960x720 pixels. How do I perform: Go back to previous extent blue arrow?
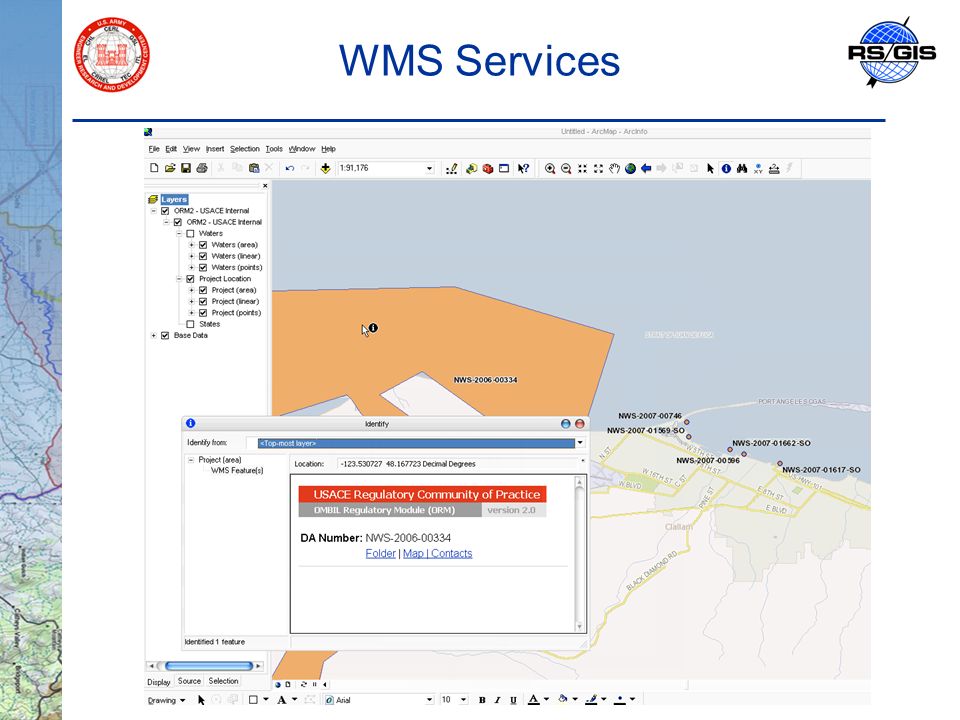point(646,168)
